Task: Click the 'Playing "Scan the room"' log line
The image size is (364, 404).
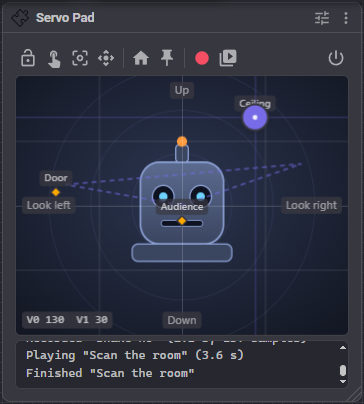Action: 135,355
